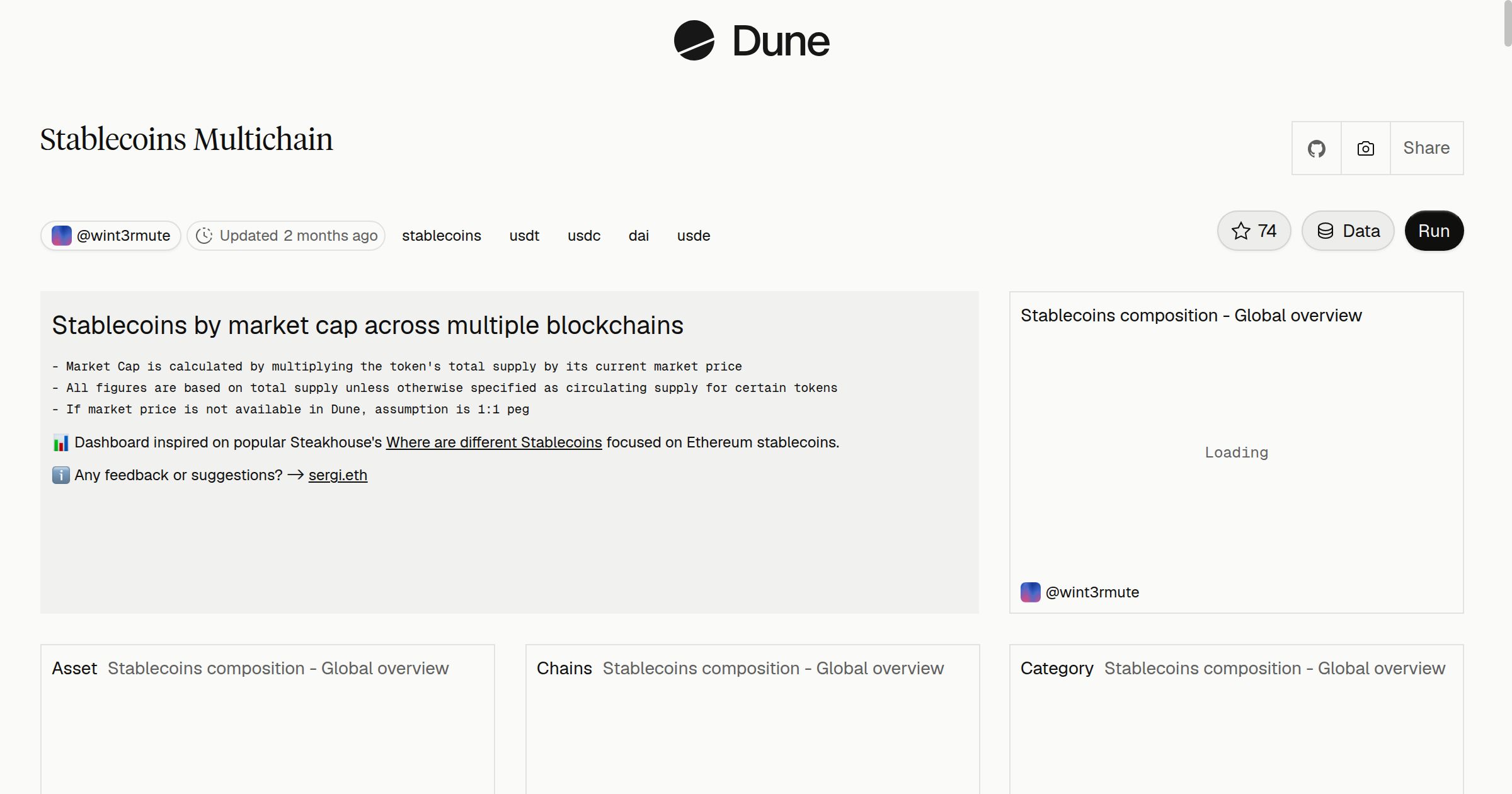The height and width of the screenshot is (794, 1512).
Task: Click the Dune logo icon
Action: click(694, 40)
